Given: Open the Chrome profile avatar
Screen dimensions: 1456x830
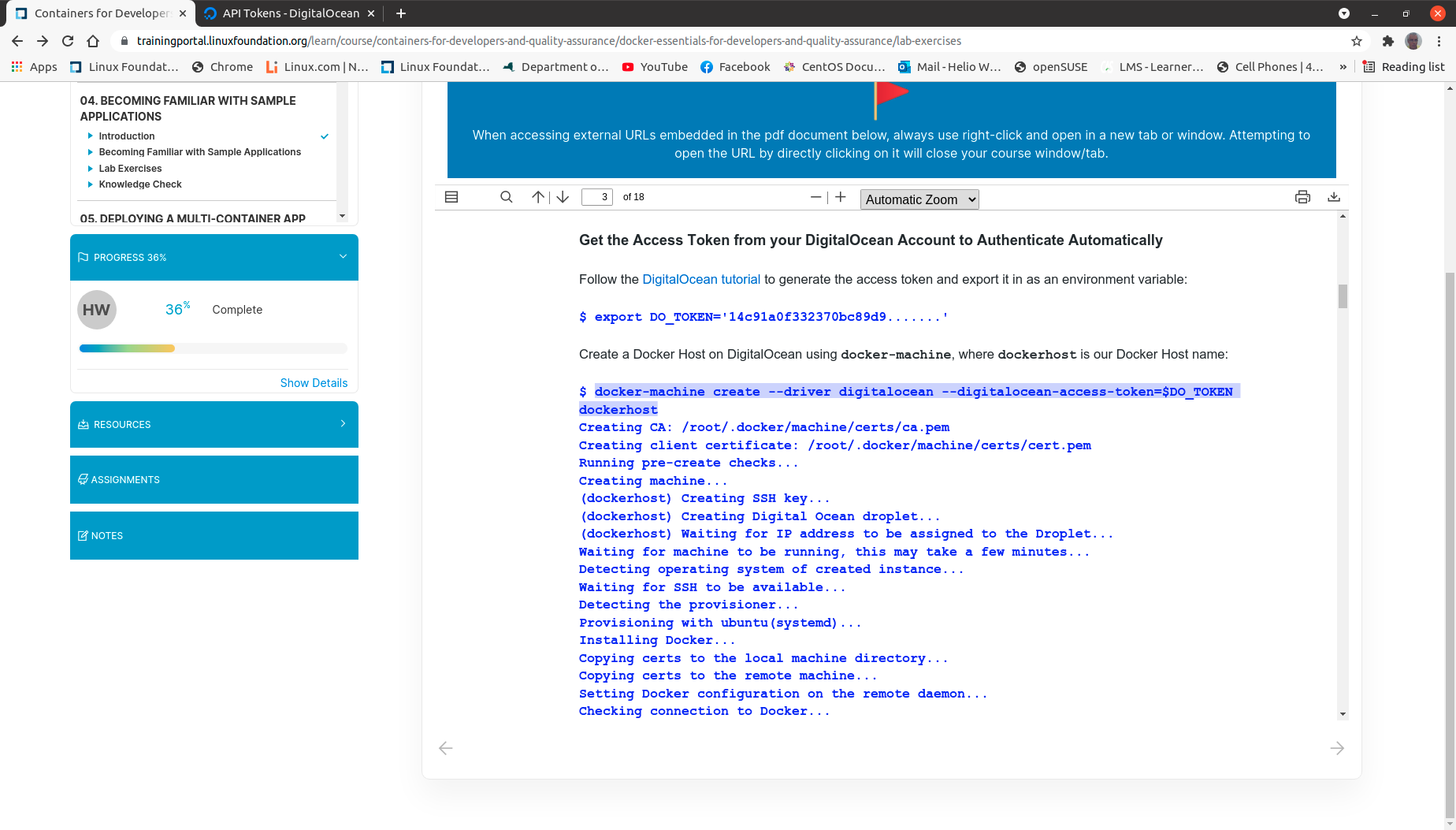Looking at the screenshot, I should (x=1413, y=41).
